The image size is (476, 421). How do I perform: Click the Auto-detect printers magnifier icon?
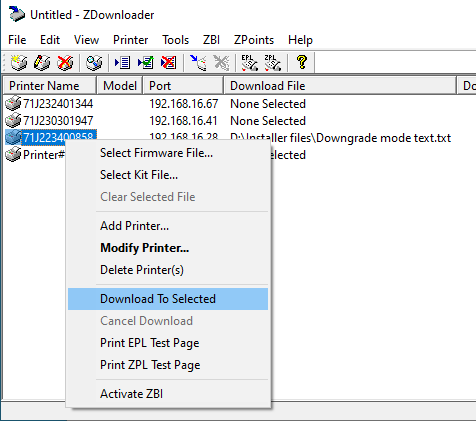94,62
